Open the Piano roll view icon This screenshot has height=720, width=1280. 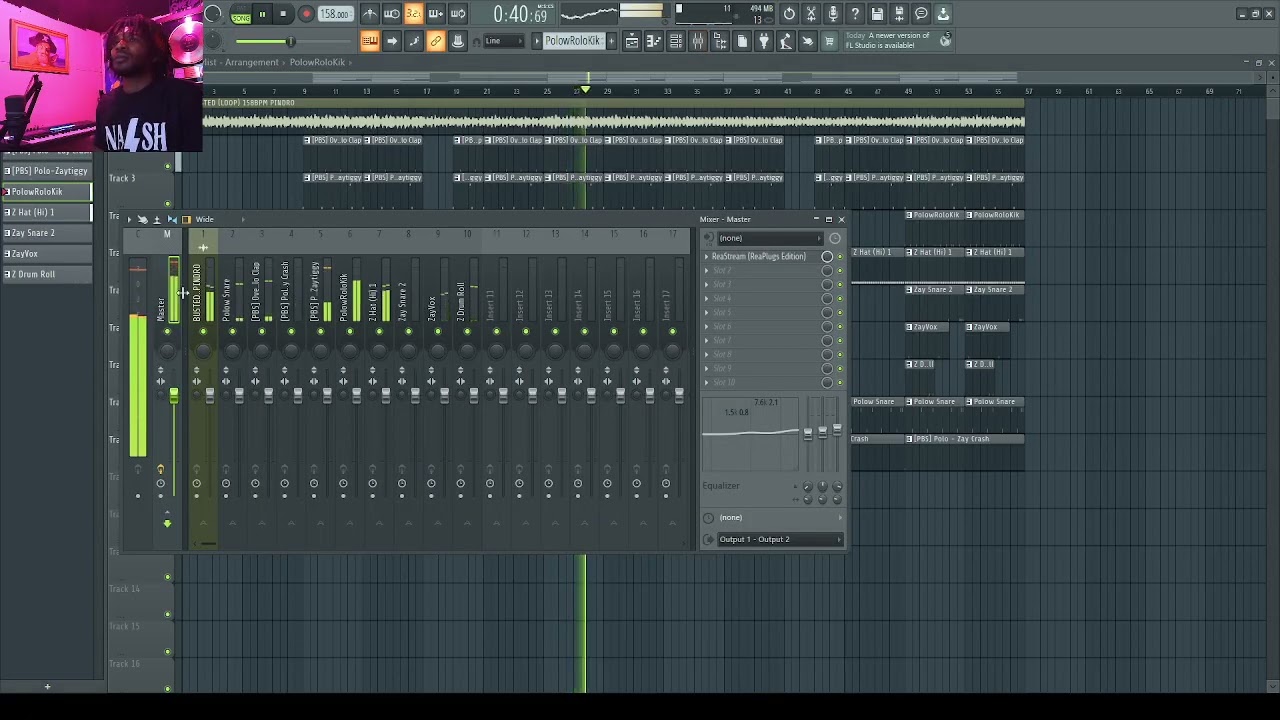click(654, 41)
